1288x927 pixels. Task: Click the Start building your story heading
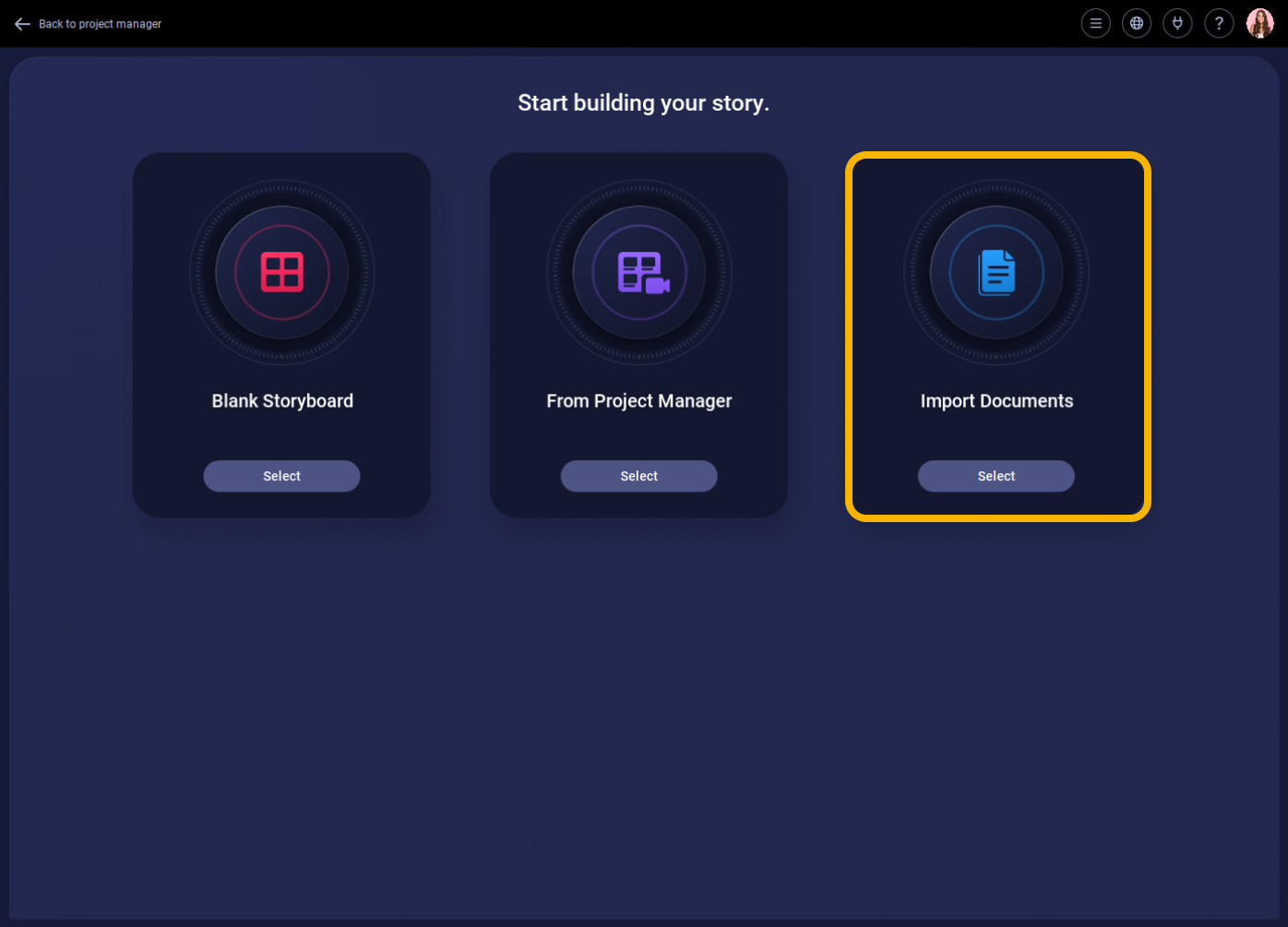(x=643, y=102)
